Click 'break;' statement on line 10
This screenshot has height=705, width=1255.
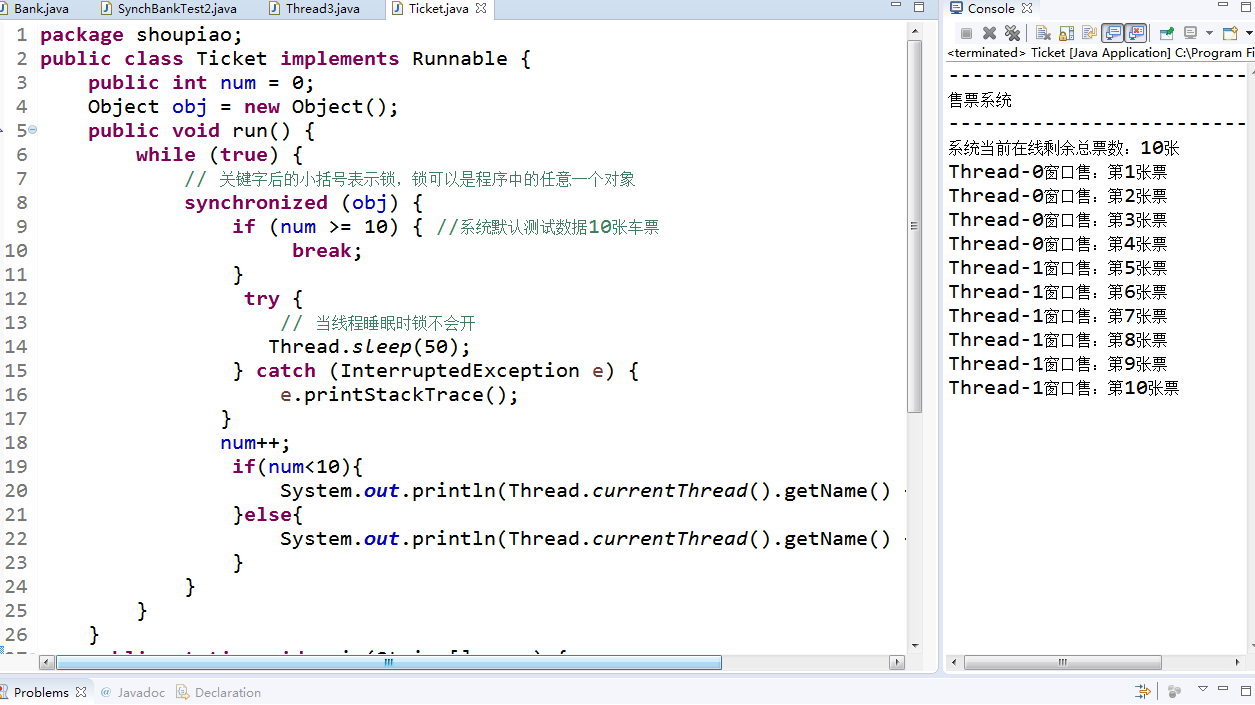[x=327, y=251]
